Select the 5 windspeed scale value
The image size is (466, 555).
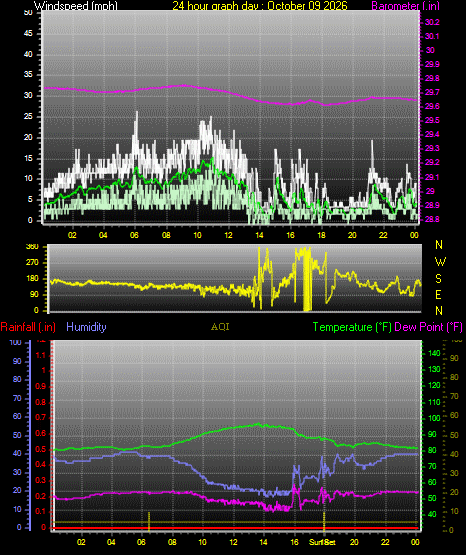coord(30,200)
